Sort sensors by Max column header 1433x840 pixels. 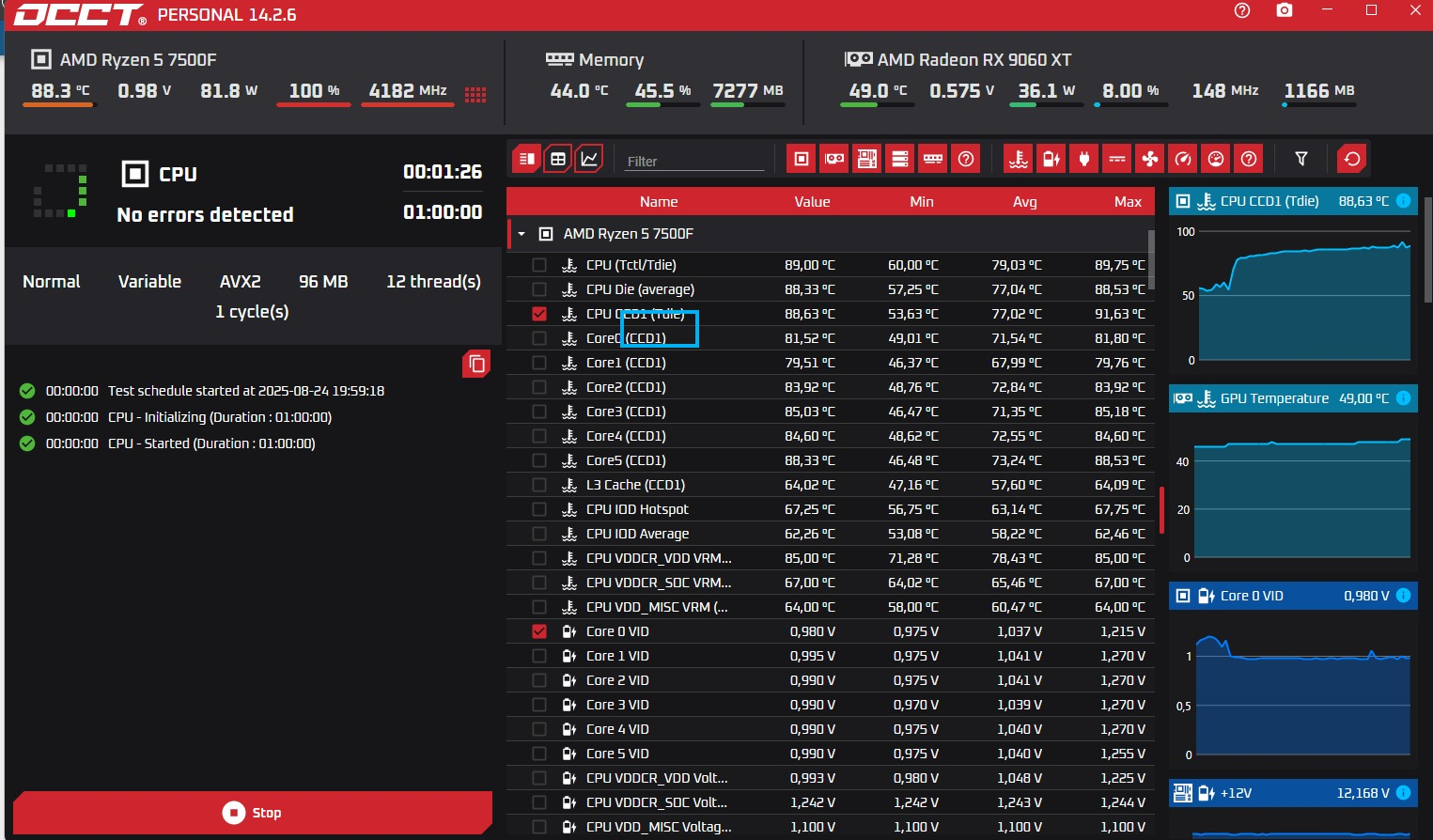(1128, 202)
